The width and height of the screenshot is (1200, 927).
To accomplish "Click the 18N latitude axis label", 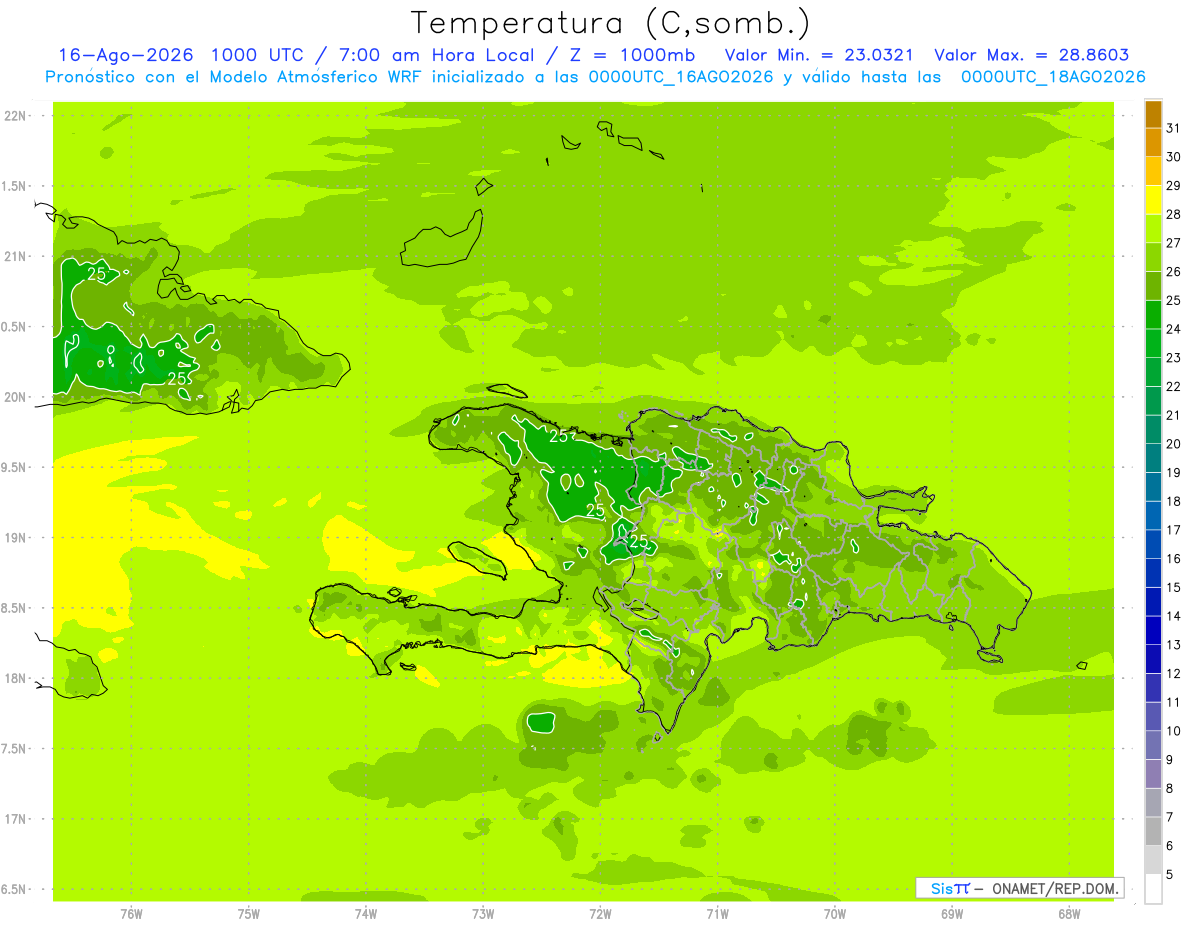I will click(x=16, y=678).
